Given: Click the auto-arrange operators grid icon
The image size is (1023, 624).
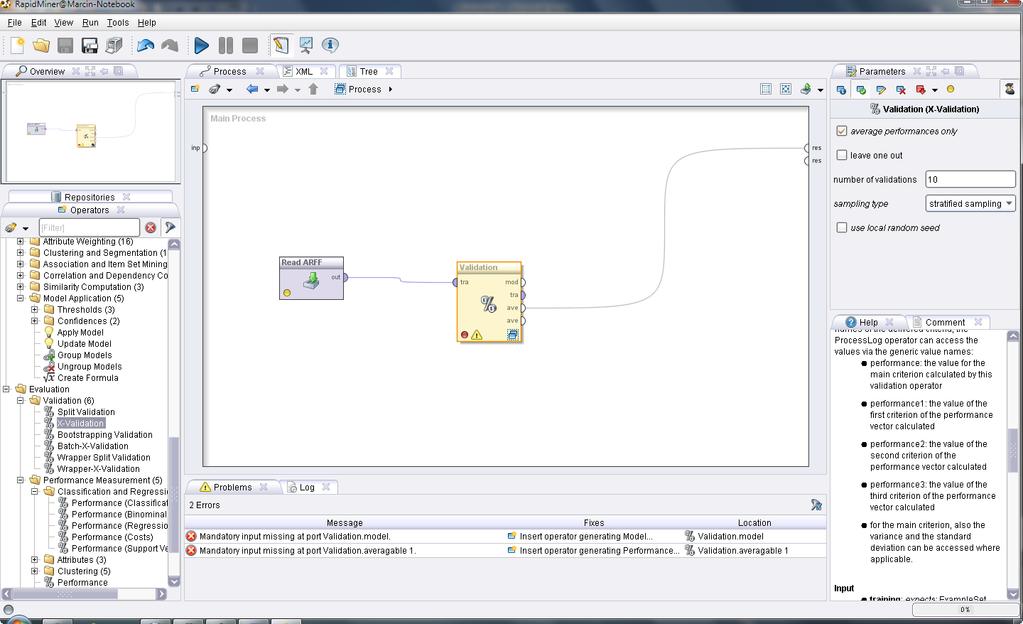Looking at the screenshot, I should 766,89.
